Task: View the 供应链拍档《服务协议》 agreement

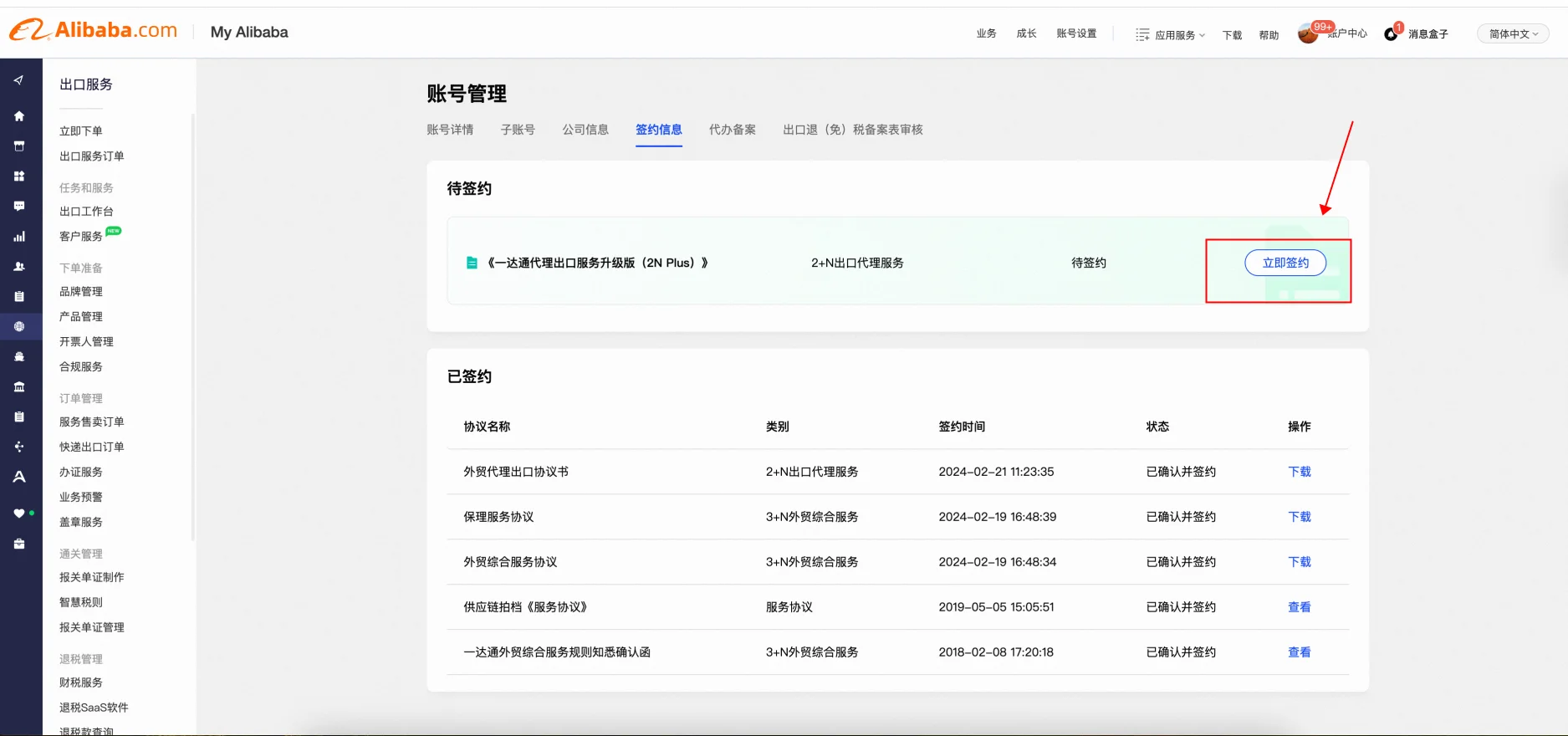Action: pos(1299,607)
